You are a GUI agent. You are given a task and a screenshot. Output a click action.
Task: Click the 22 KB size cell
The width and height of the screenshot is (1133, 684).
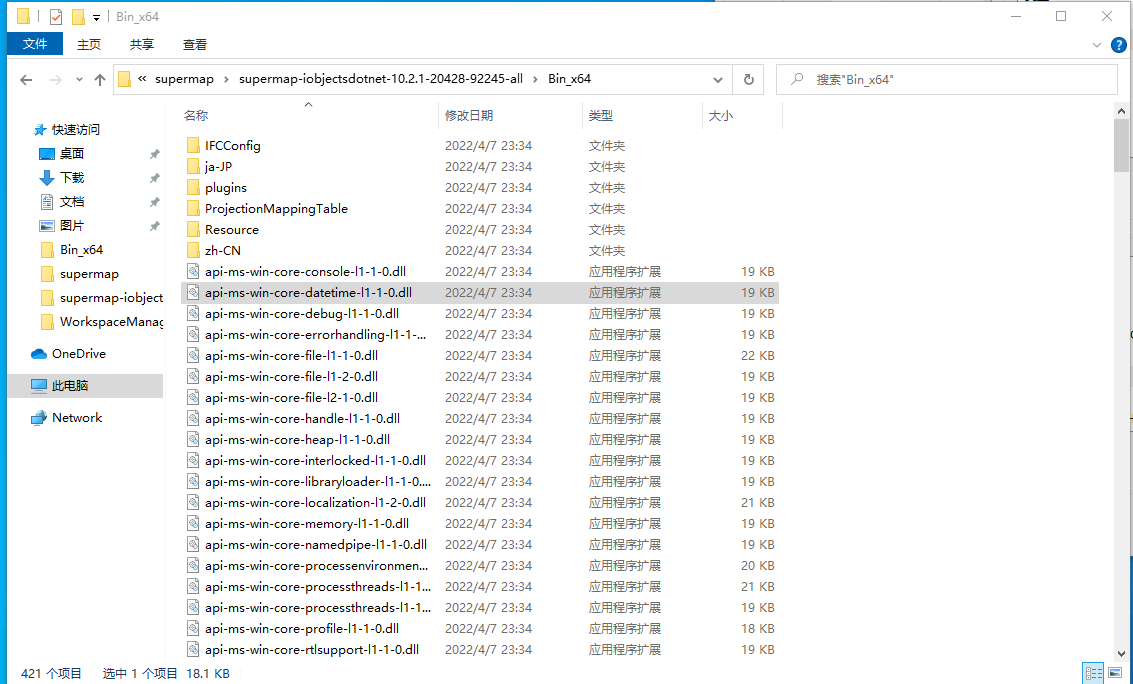(x=757, y=355)
